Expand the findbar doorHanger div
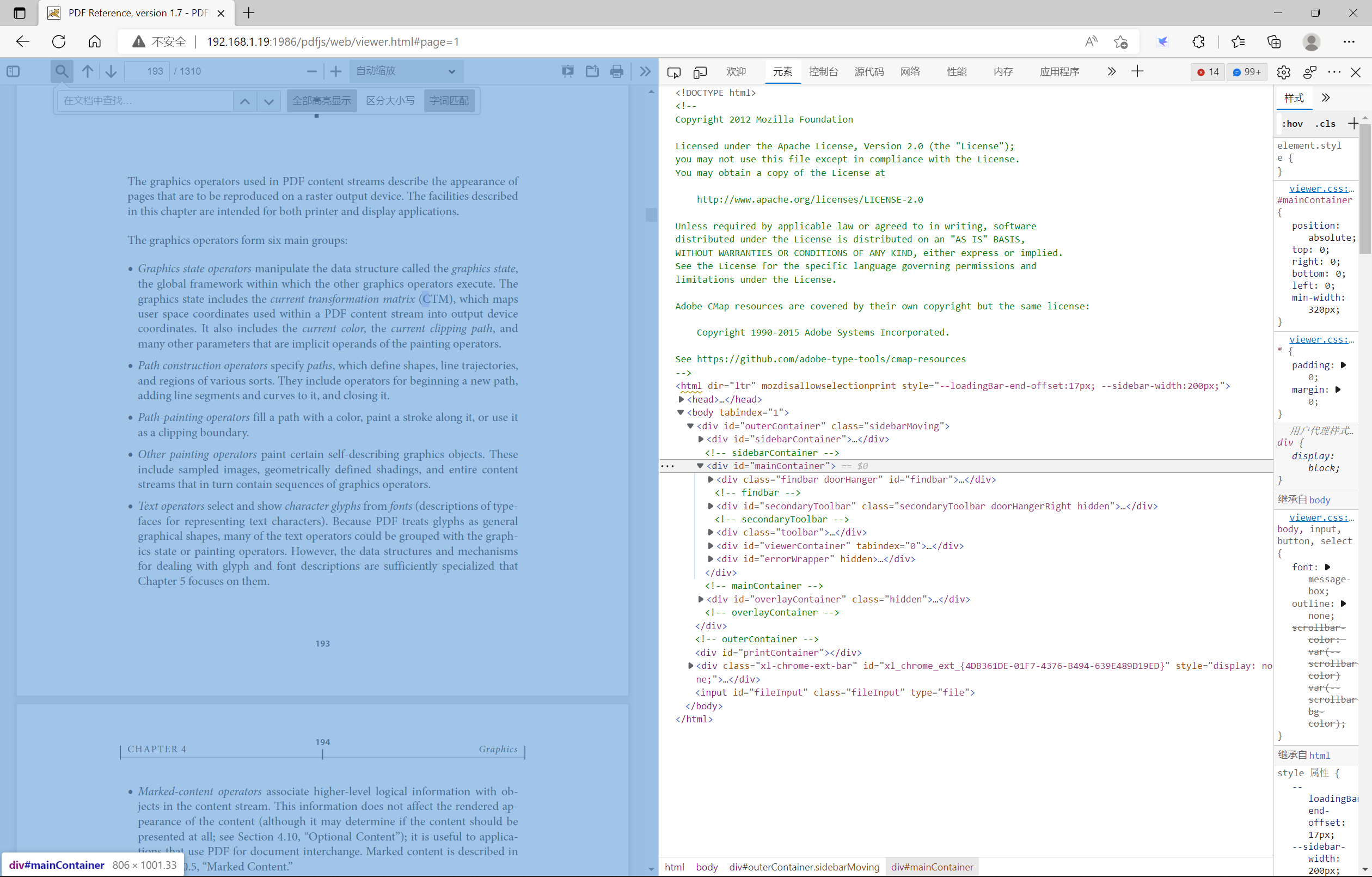Image resolution: width=1372 pixels, height=877 pixels. tap(710, 479)
